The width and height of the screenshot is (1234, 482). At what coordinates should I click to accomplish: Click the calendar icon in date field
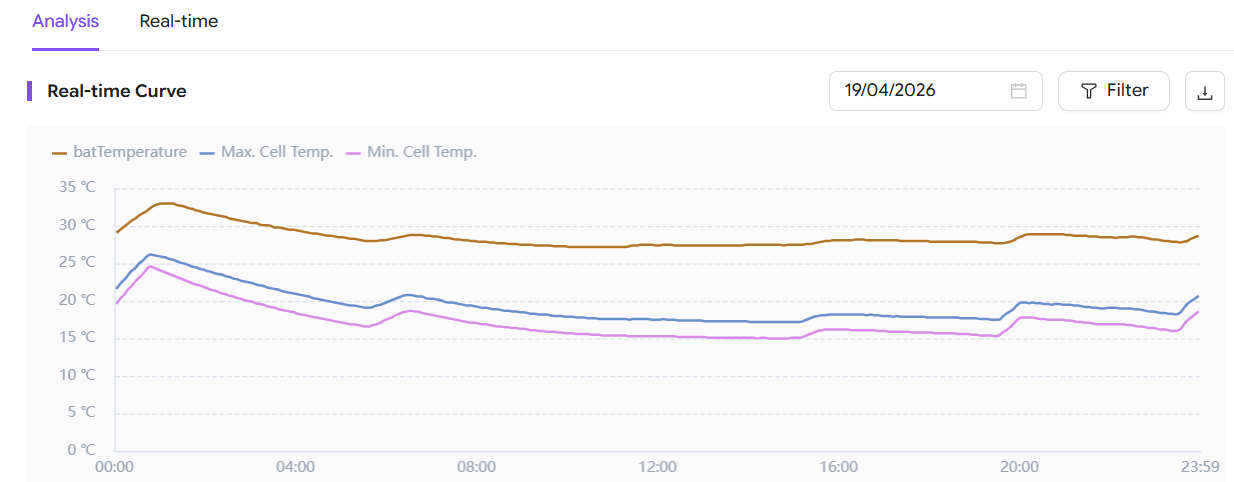tap(1019, 91)
